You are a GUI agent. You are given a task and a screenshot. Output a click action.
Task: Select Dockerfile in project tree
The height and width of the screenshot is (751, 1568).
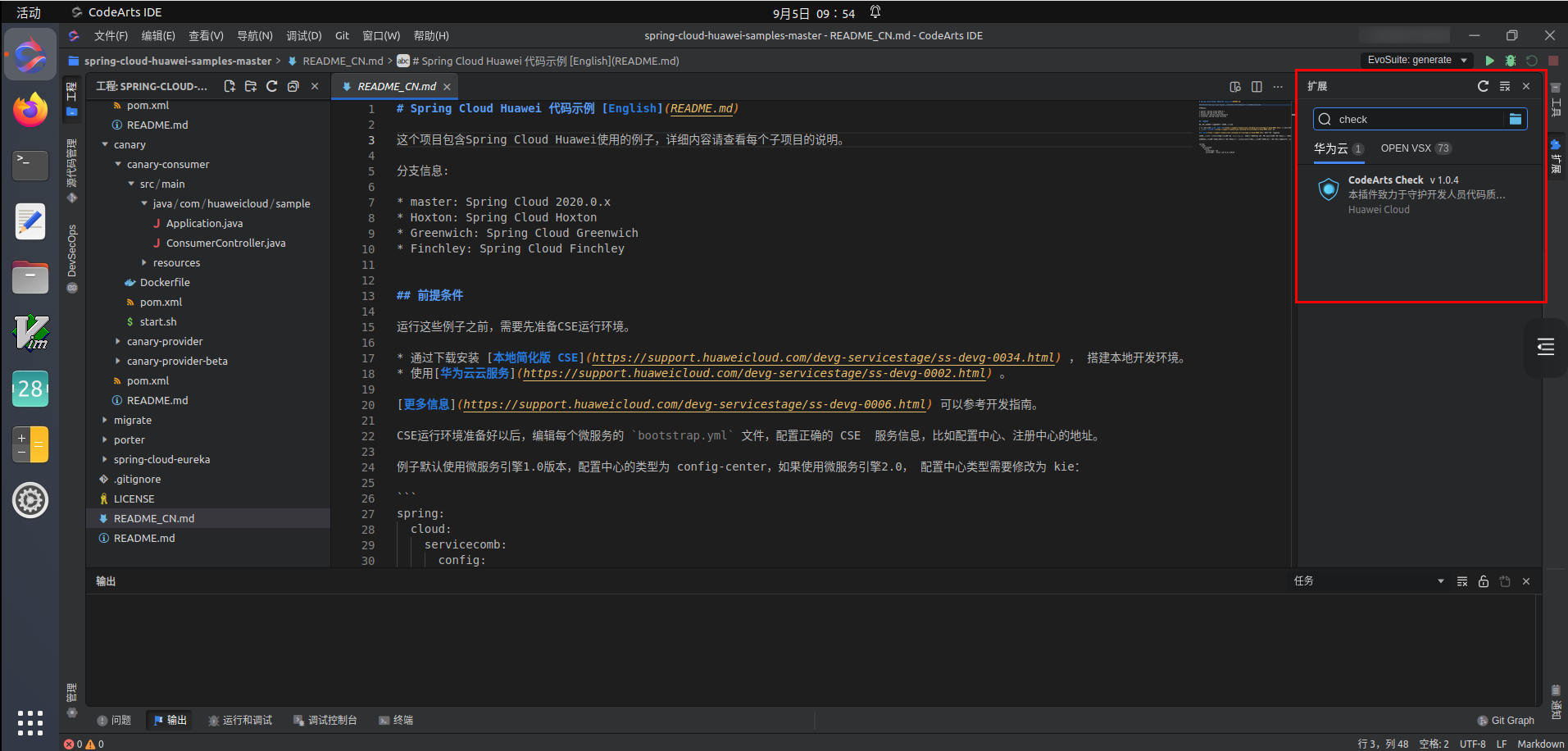[x=165, y=283]
